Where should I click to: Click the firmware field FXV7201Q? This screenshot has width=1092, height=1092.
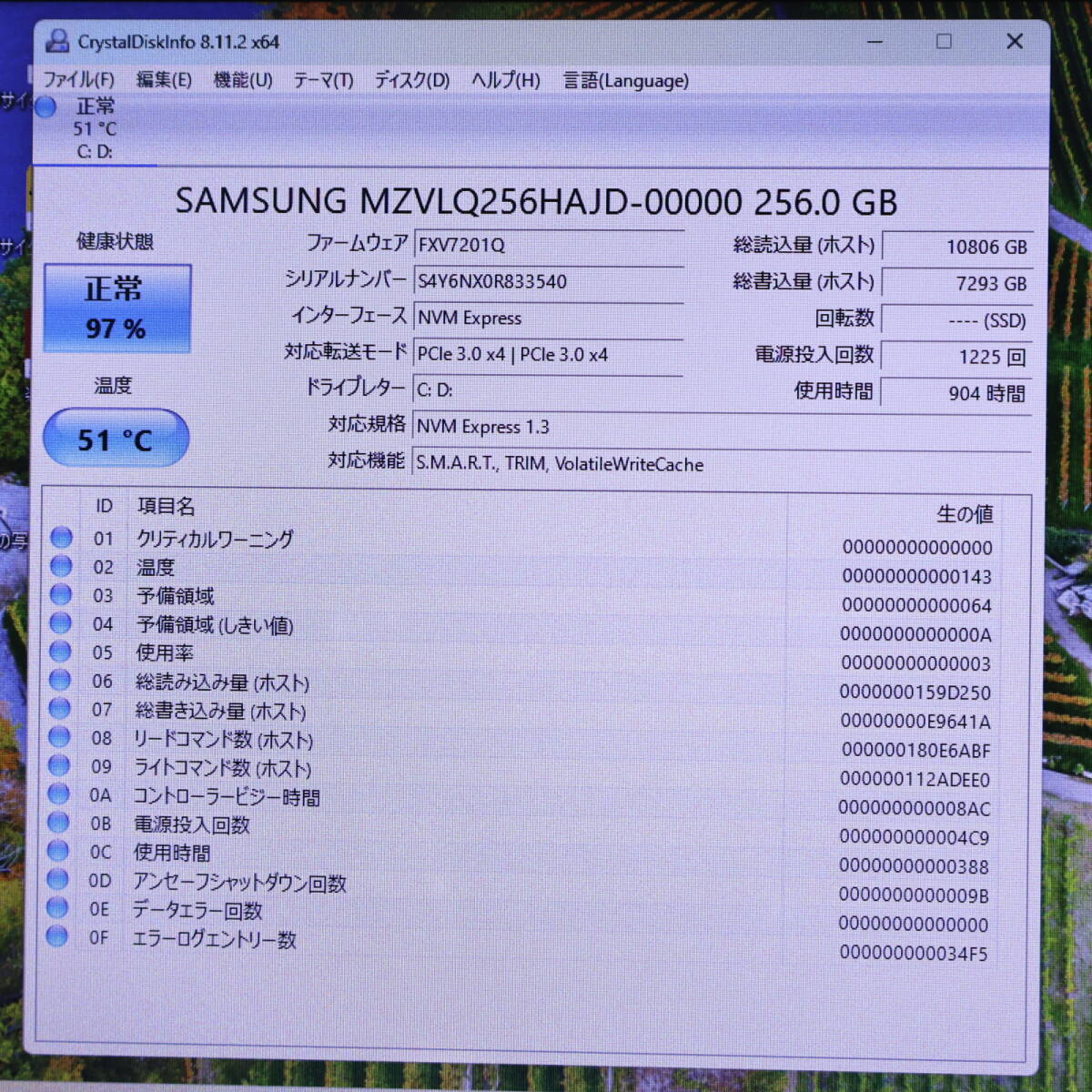pyautogui.click(x=549, y=244)
